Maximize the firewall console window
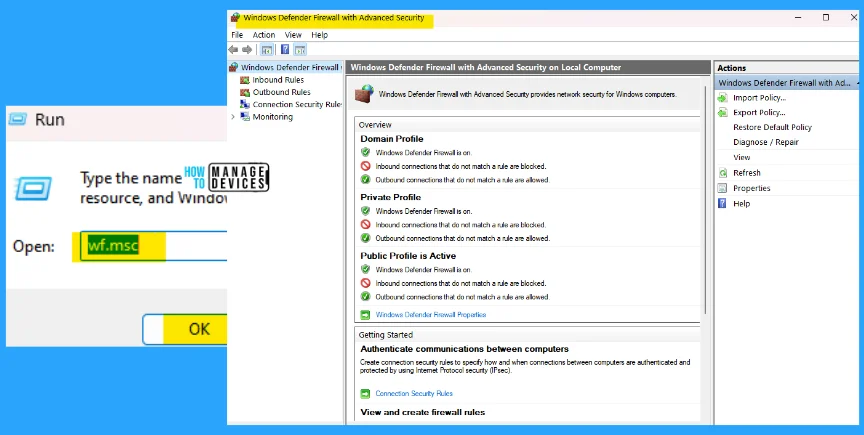The height and width of the screenshot is (435, 864). click(x=826, y=18)
